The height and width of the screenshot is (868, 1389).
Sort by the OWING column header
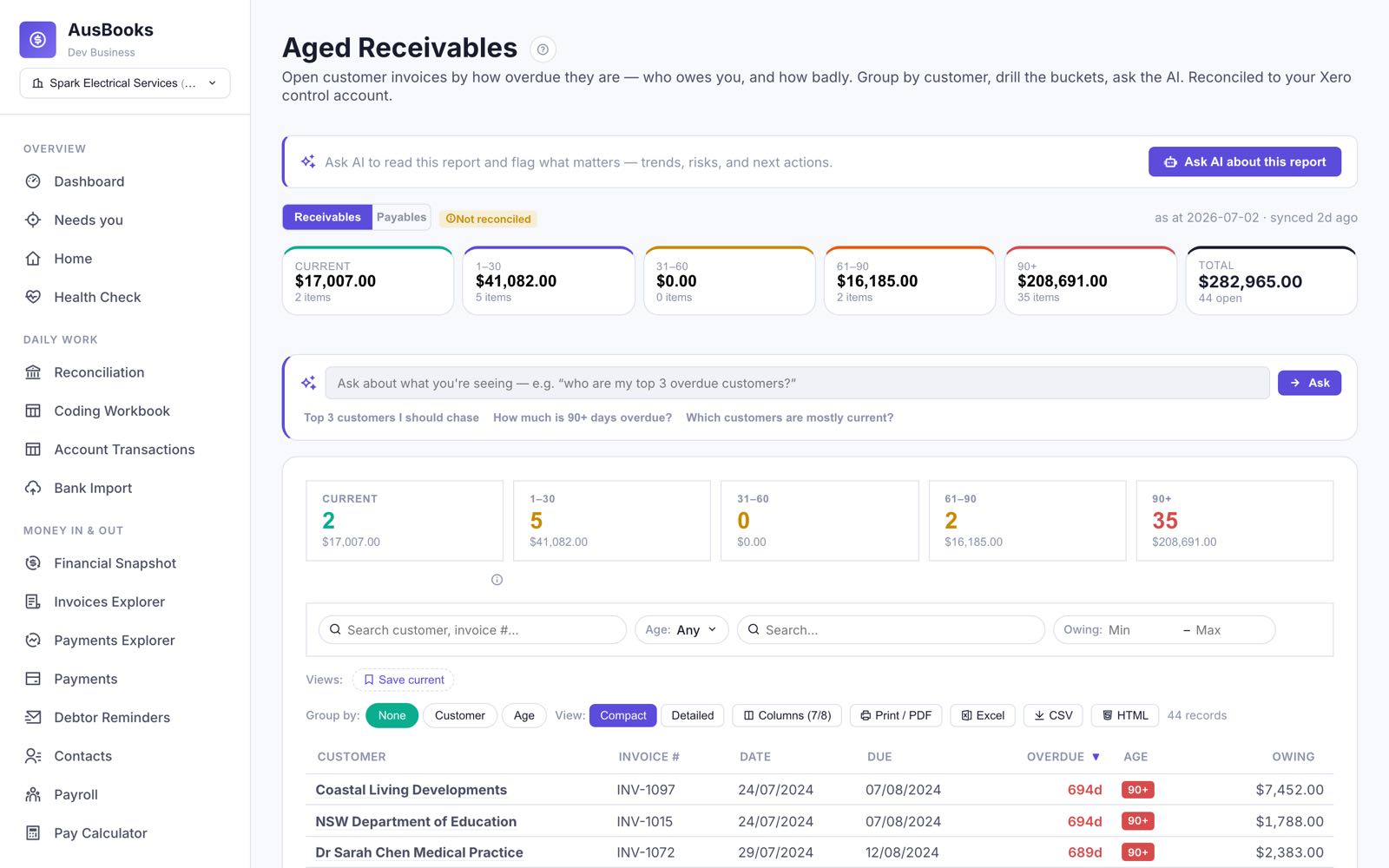click(x=1293, y=757)
